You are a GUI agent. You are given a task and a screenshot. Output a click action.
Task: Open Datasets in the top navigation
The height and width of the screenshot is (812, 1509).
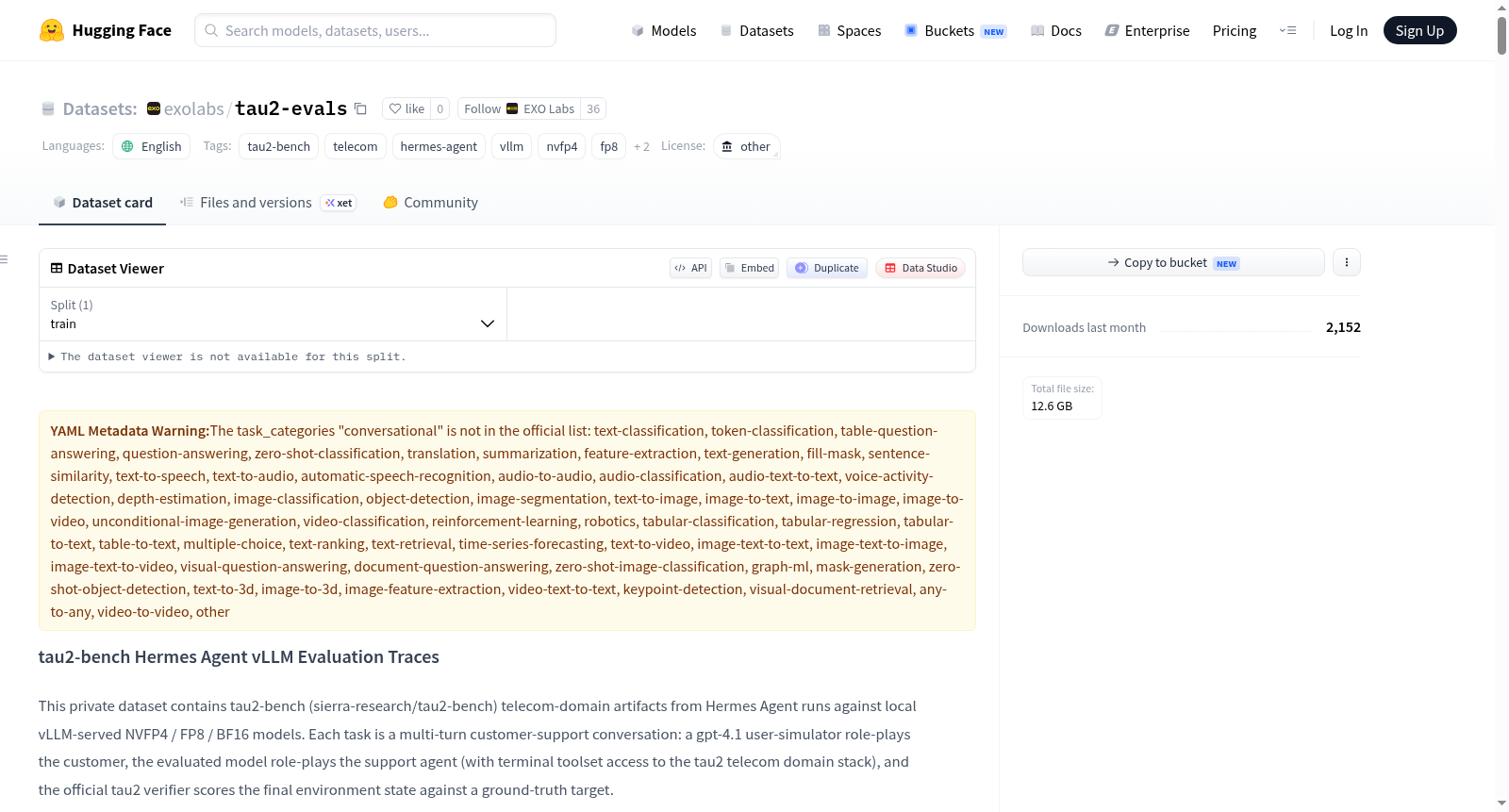coord(757,30)
